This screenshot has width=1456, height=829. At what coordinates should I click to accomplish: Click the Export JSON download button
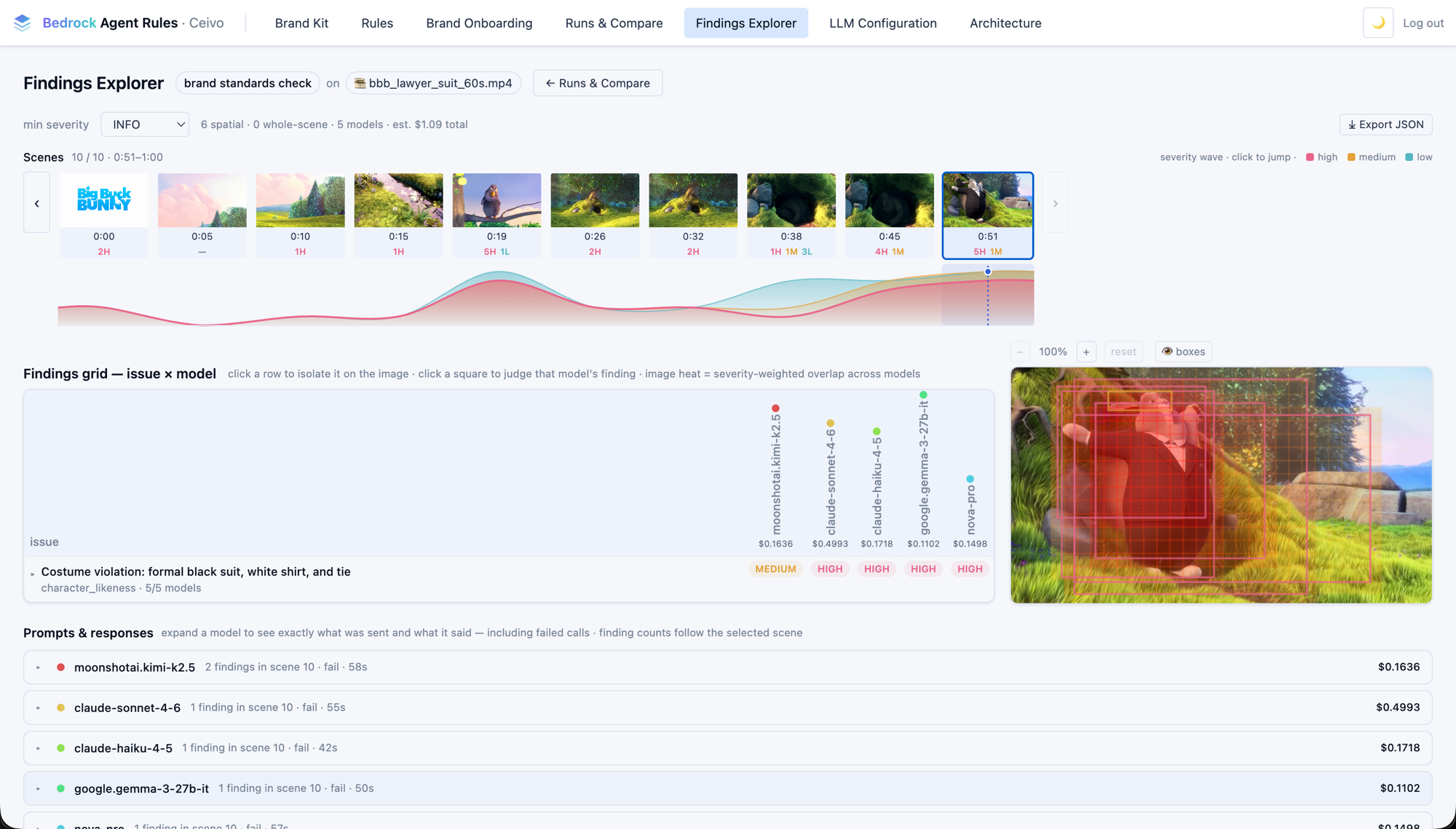click(x=1385, y=124)
